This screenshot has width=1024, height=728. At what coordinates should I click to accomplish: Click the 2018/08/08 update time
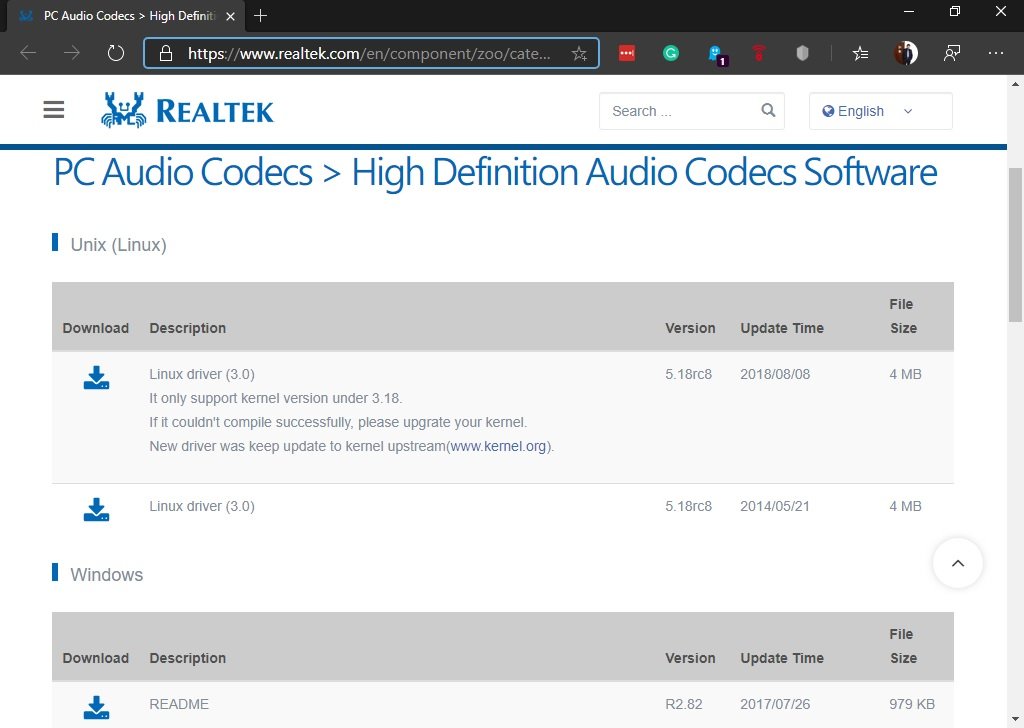(x=775, y=374)
